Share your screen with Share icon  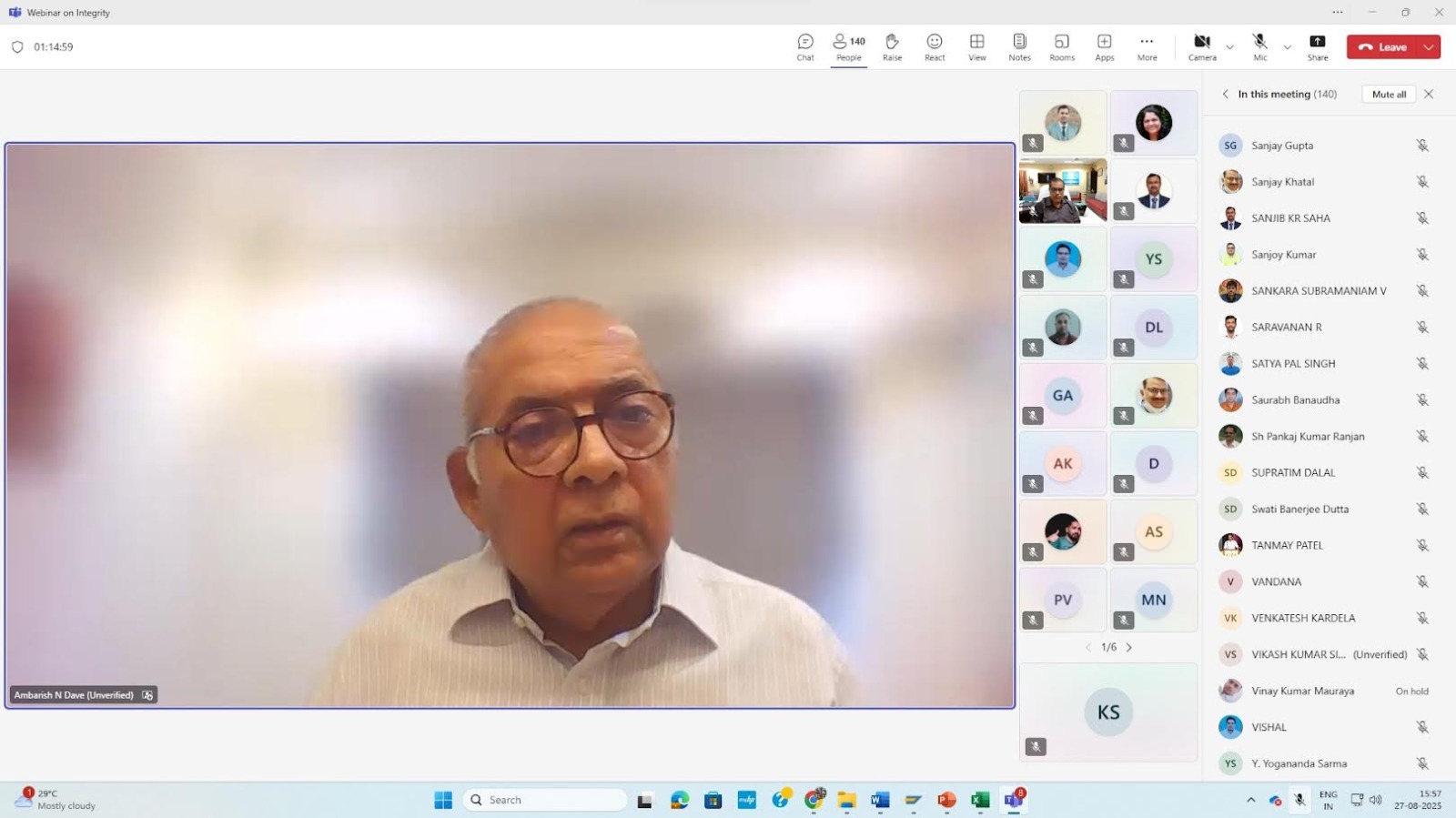1317,47
